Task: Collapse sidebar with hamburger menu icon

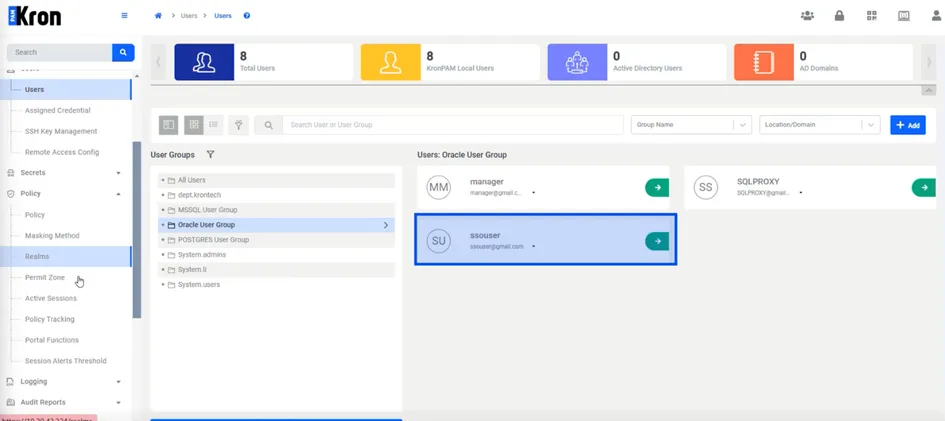Action: pyautogui.click(x=125, y=16)
